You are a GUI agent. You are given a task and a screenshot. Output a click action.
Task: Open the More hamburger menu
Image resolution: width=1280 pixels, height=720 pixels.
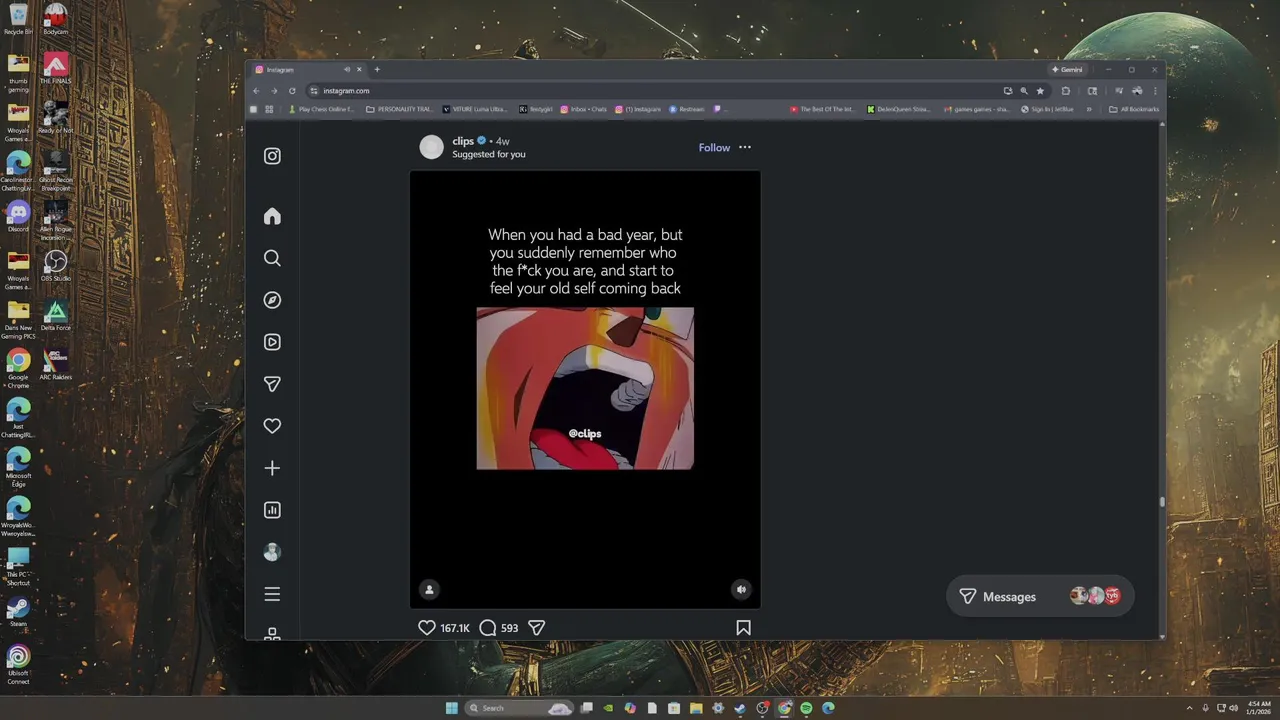pos(272,594)
